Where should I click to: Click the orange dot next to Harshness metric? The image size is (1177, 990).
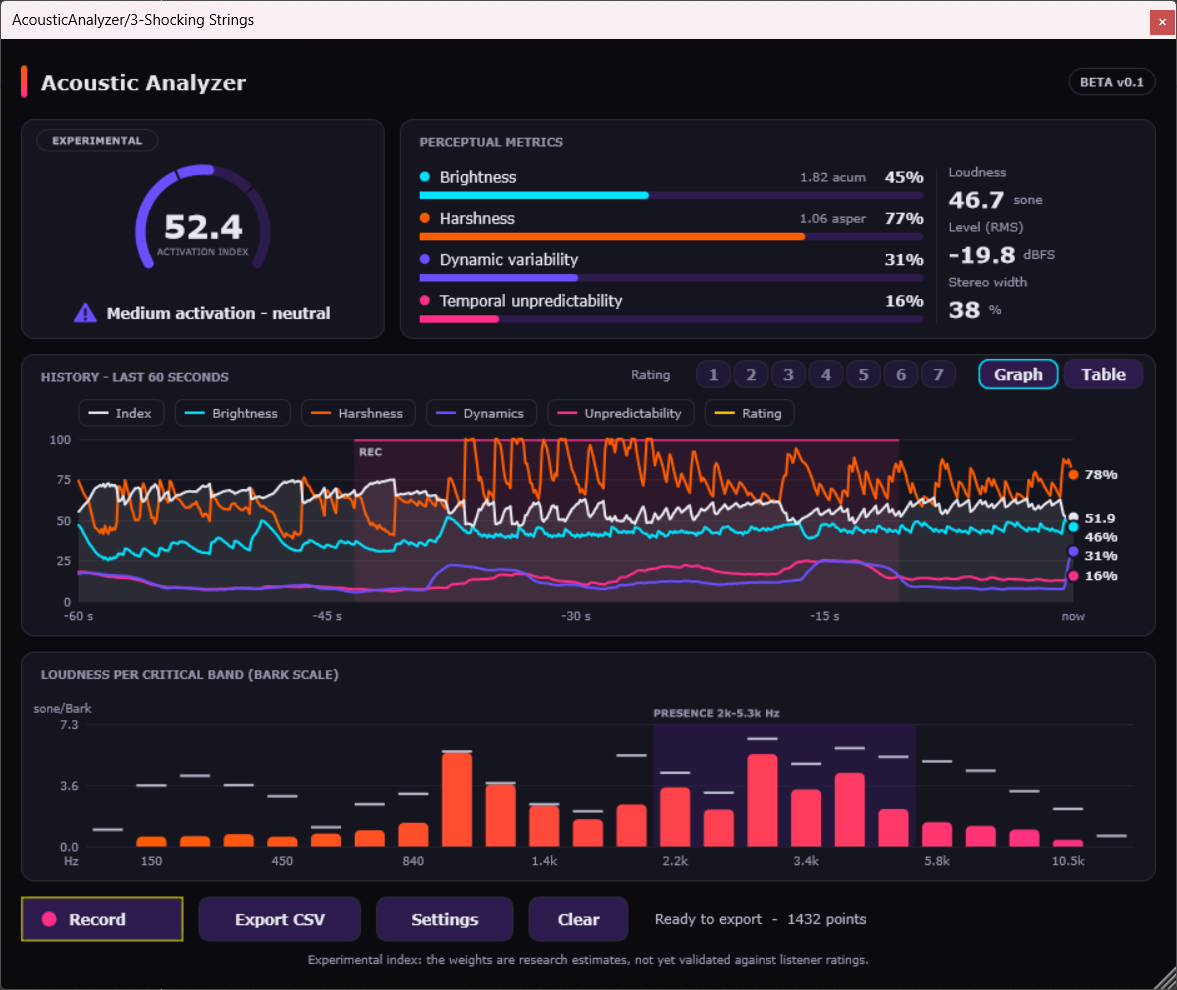[425, 218]
